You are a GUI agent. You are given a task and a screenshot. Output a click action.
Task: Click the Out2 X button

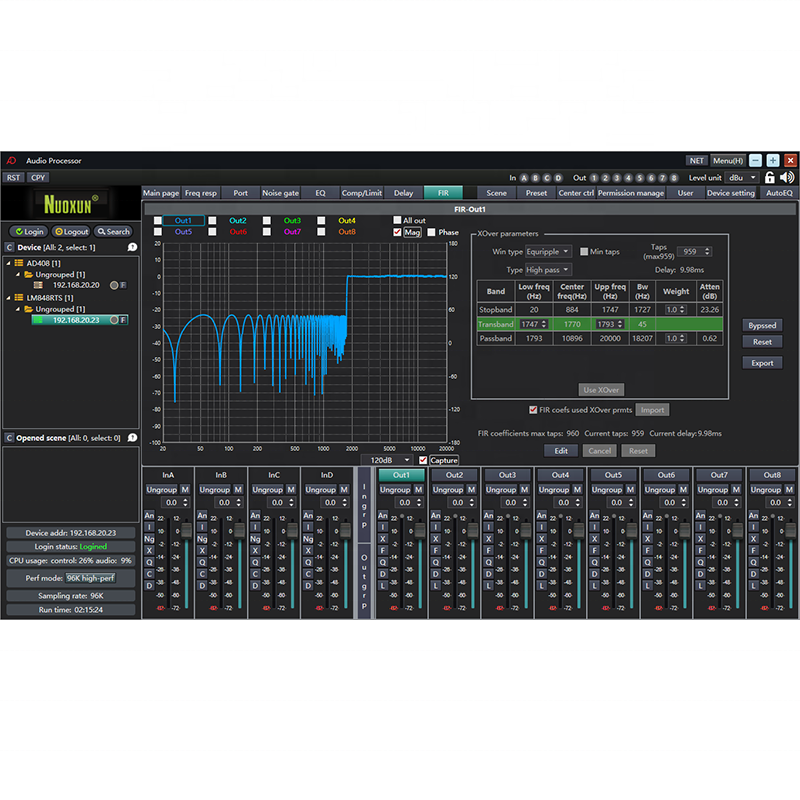pyautogui.click(x=436, y=539)
